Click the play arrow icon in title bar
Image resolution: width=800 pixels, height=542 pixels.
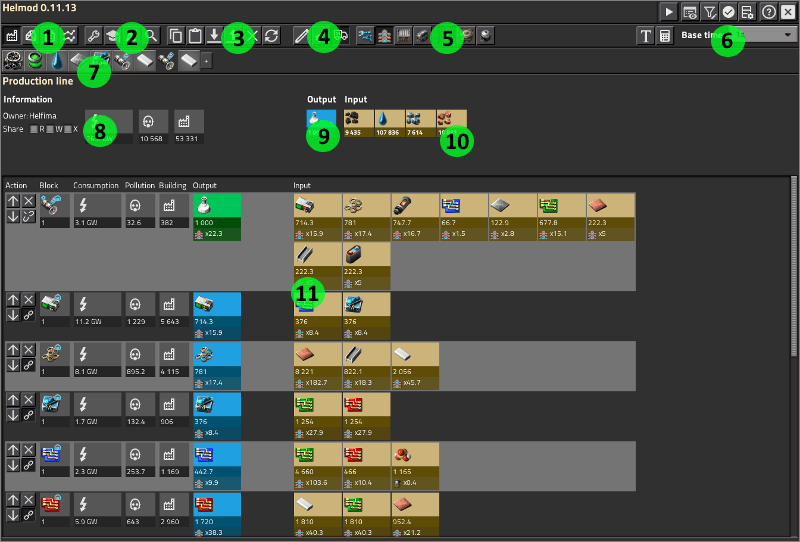coord(670,11)
